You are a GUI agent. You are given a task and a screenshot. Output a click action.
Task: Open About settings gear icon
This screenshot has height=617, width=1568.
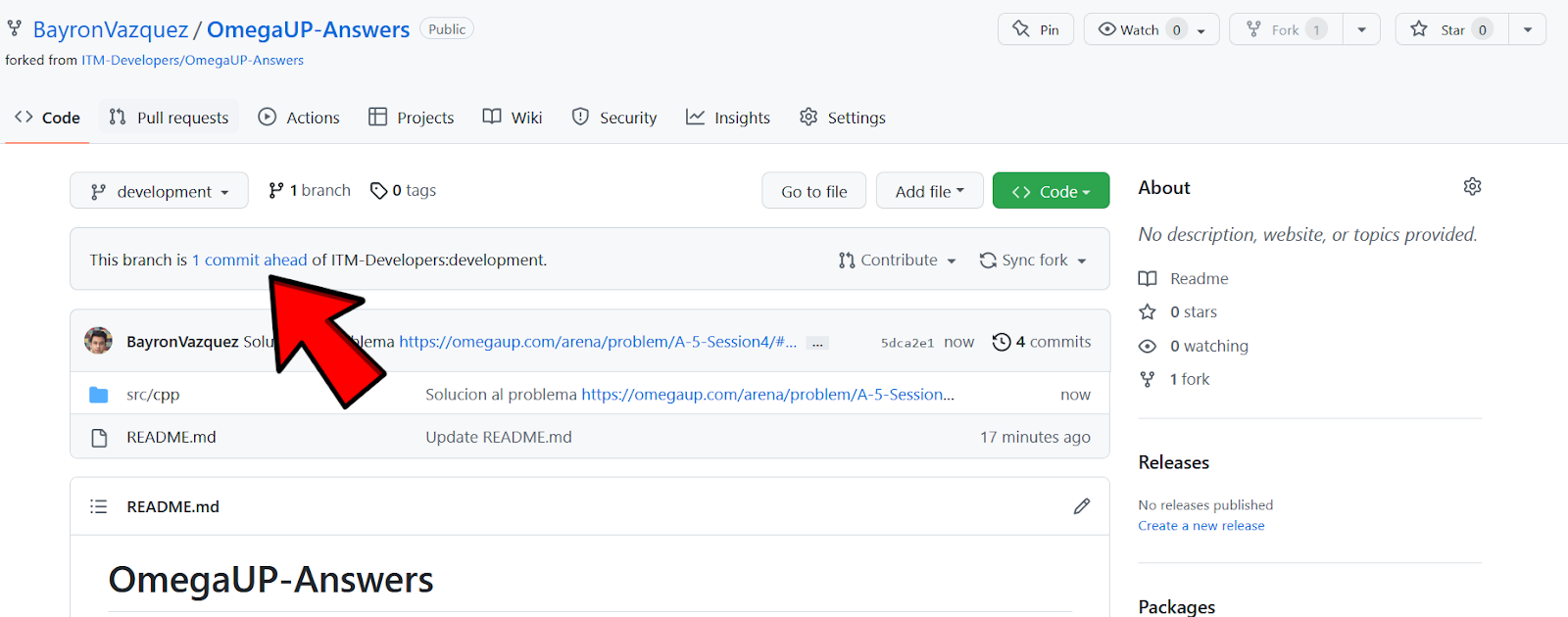[1472, 186]
